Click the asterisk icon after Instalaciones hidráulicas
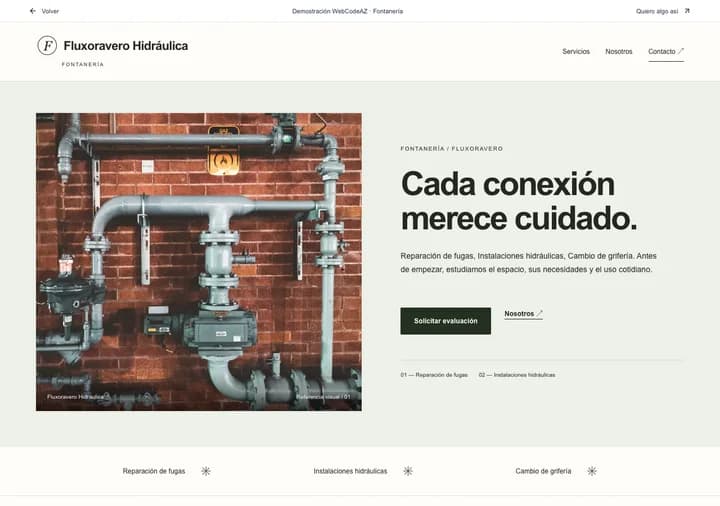Screen dimensions: 720x506 [408, 471]
